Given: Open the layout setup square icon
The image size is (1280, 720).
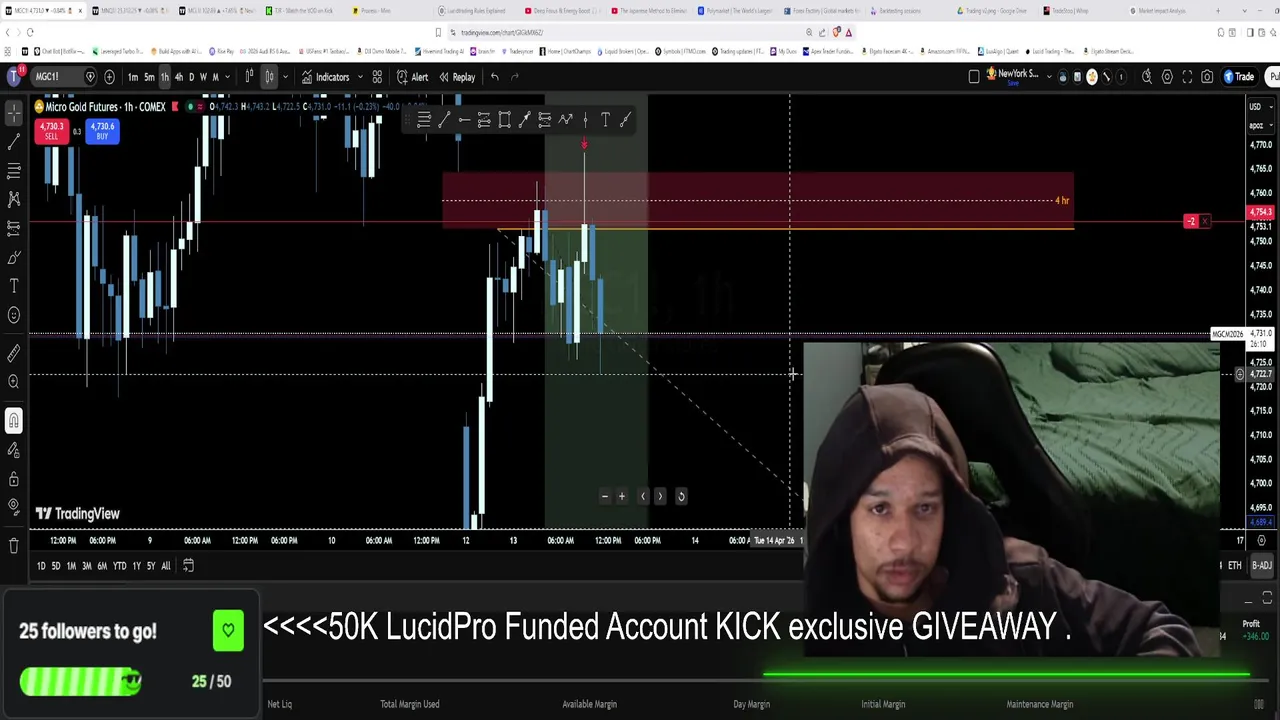Looking at the screenshot, I should 974,77.
